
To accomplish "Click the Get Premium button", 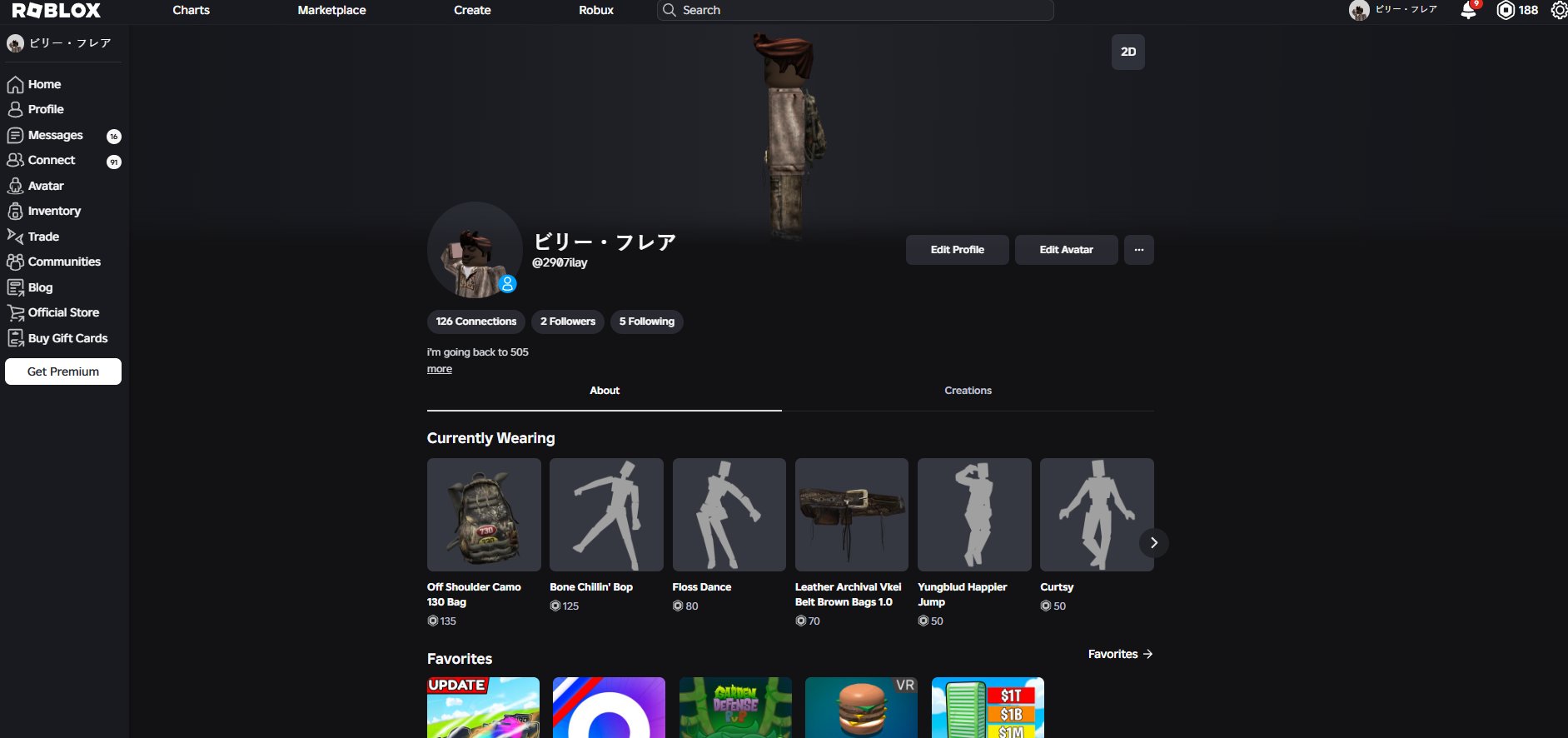I will pyautogui.click(x=63, y=371).
